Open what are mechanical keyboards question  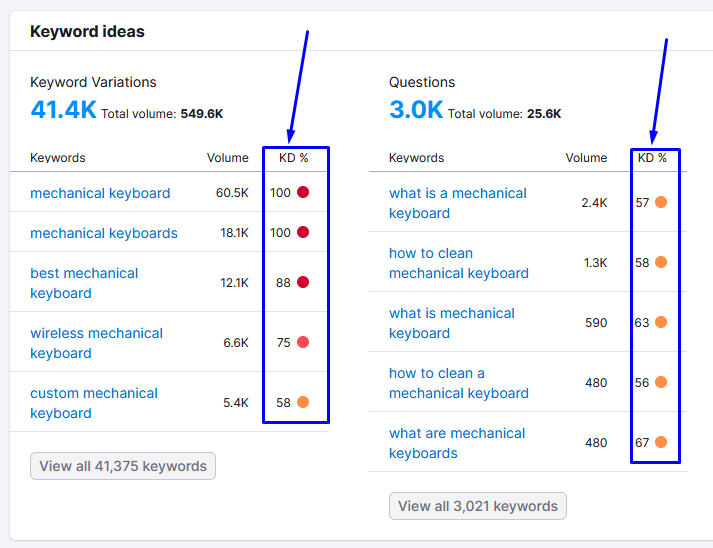point(457,443)
